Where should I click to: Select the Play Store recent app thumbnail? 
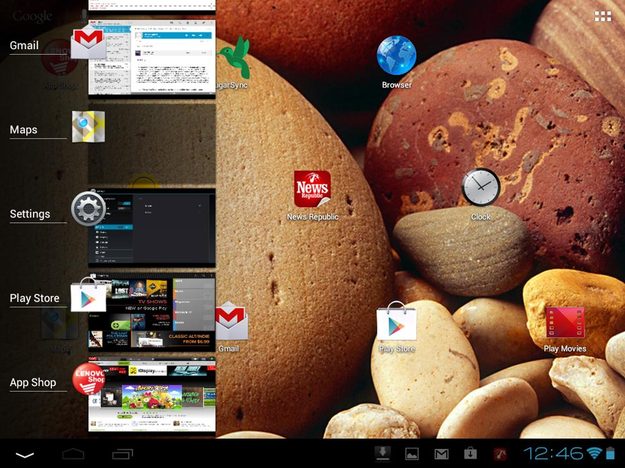coord(152,312)
